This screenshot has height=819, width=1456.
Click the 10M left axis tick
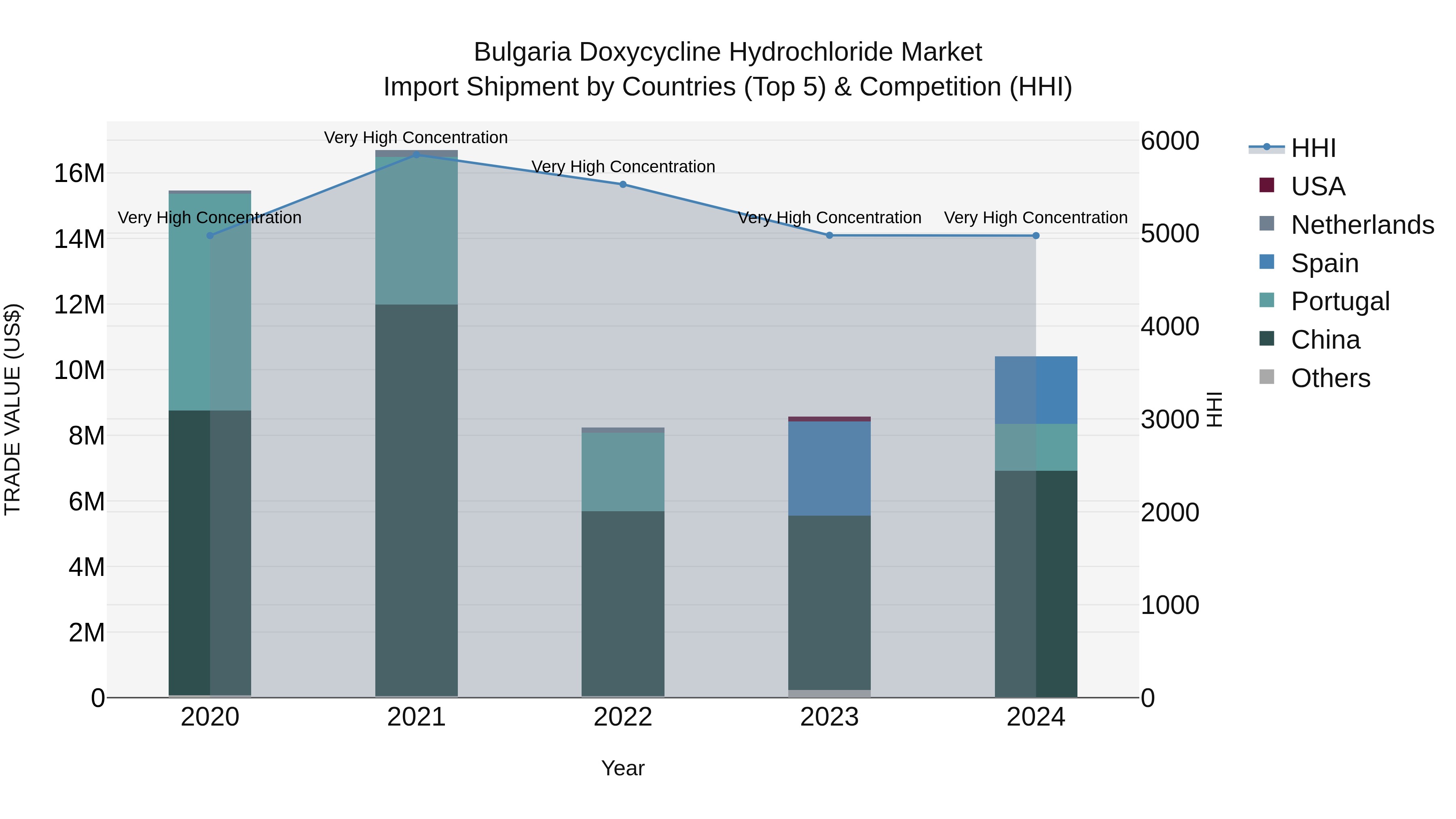click(79, 370)
